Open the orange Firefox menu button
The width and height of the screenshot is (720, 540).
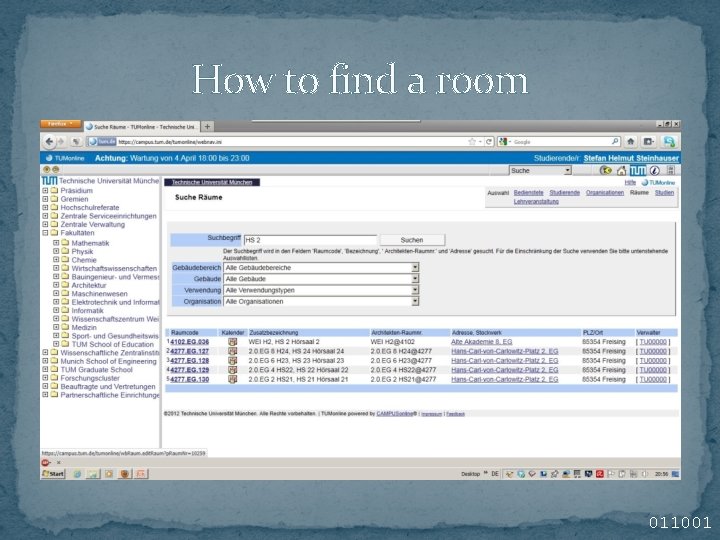tap(61, 124)
